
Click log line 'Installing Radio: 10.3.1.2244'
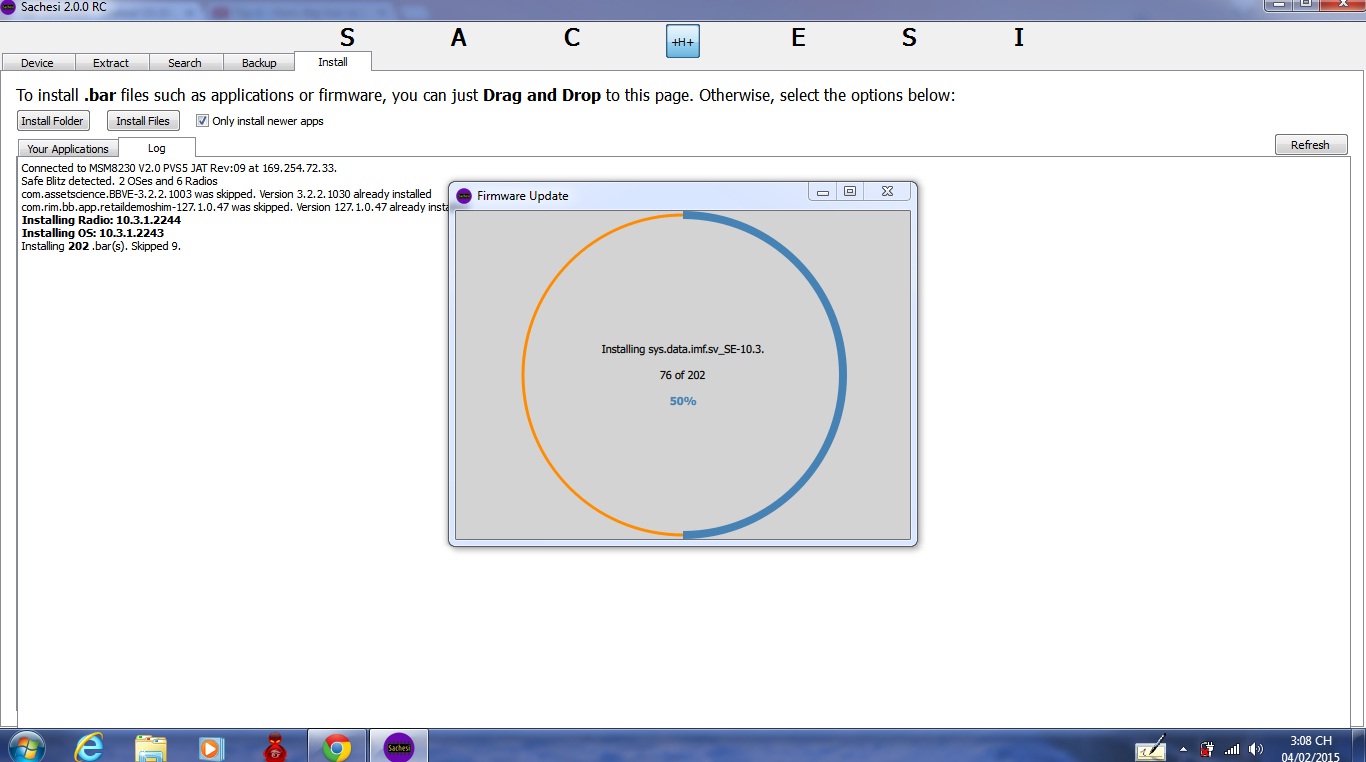coord(101,220)
